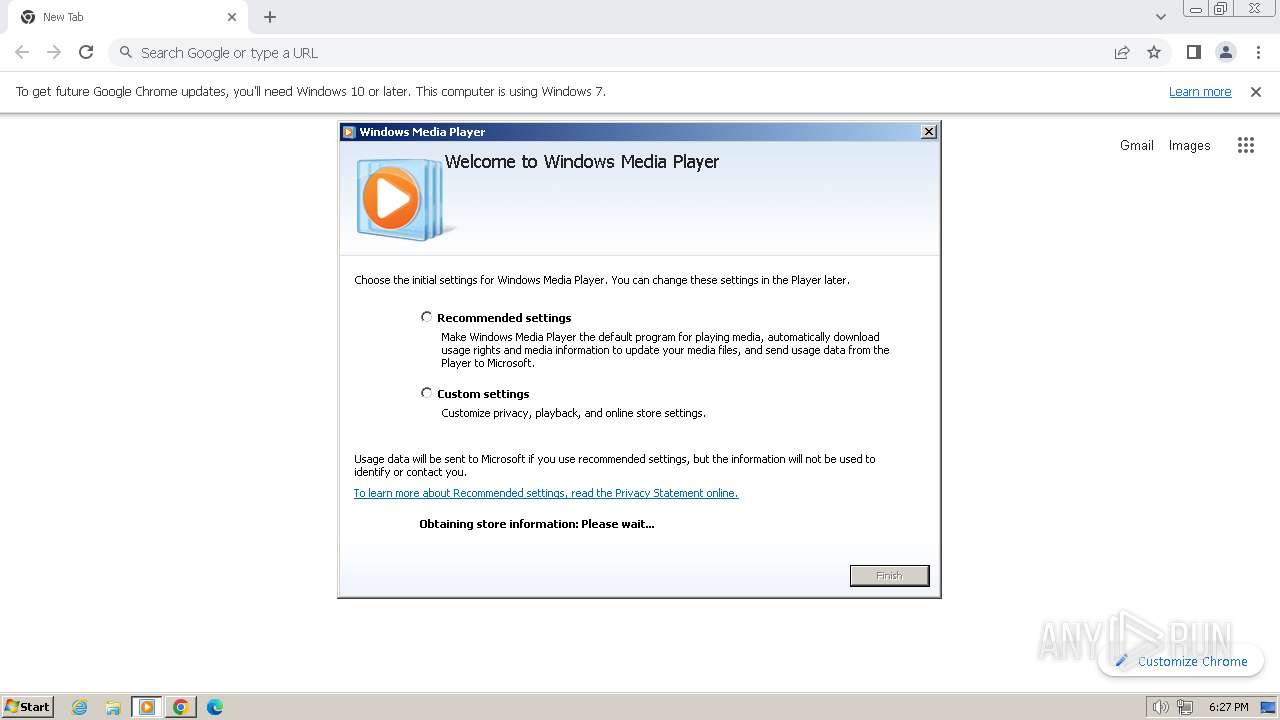The image size is (1280, 720).
Task: Share this page from address bar
Action: point(1122,52)
